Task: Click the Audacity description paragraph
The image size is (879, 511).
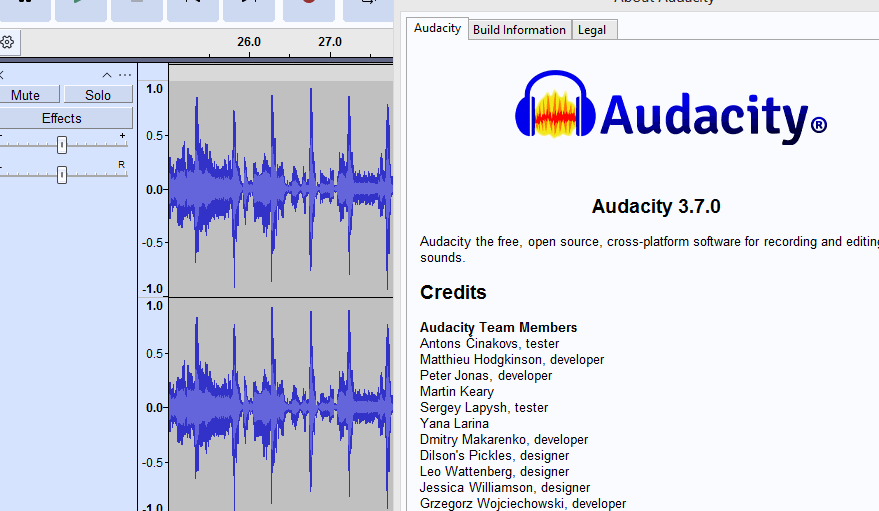Action: point(649,249)
